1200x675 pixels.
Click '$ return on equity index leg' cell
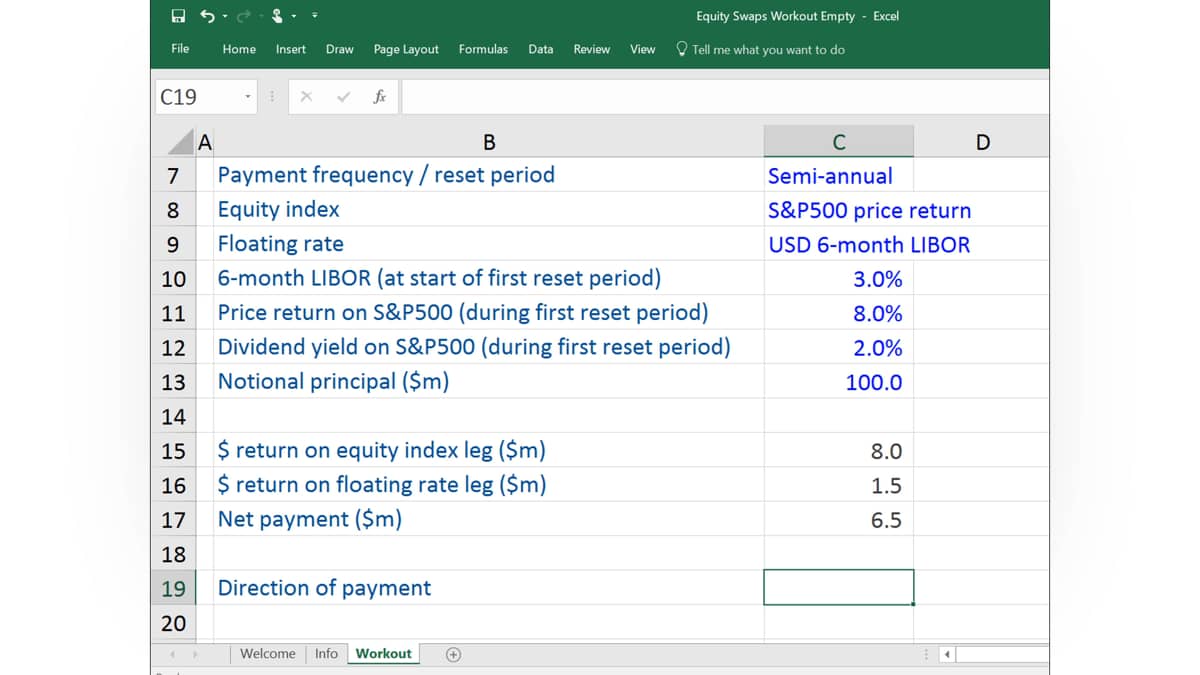(488, 450)
